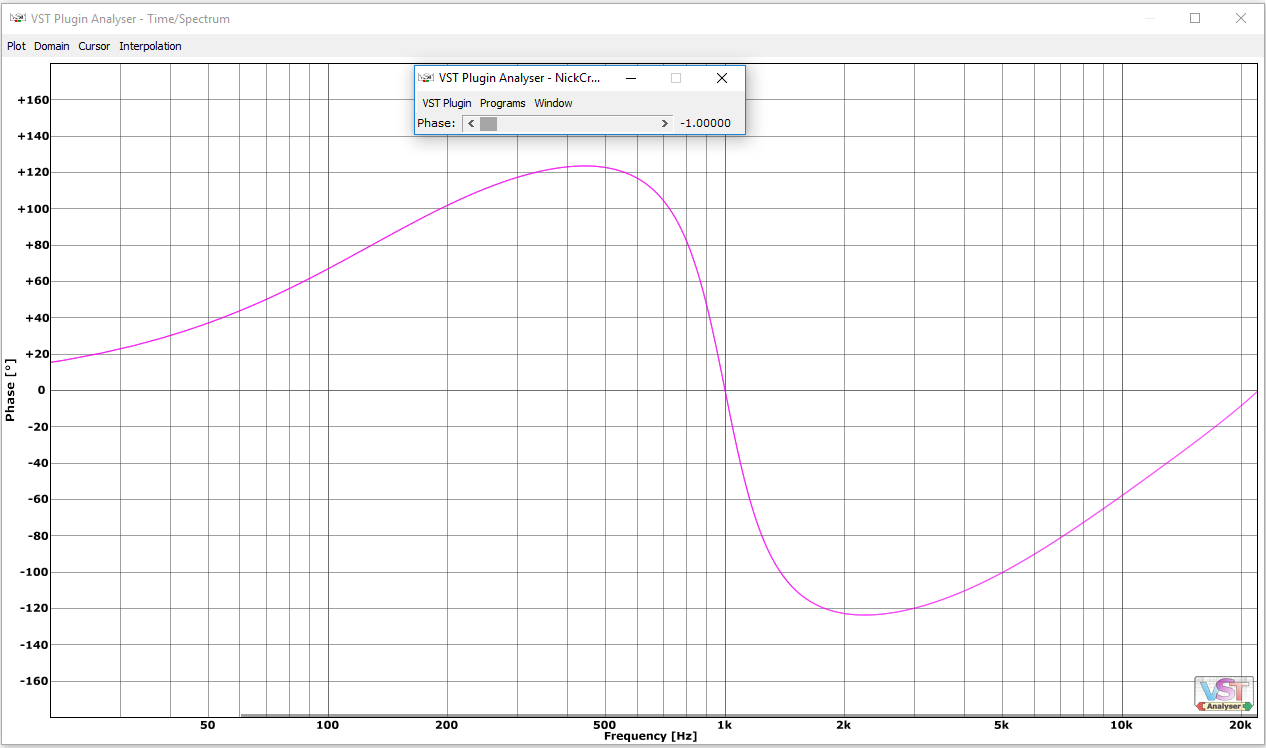Click the Phase label in plugin window
The height and width of the screenshot is (748, 1266).
[436, 123]
